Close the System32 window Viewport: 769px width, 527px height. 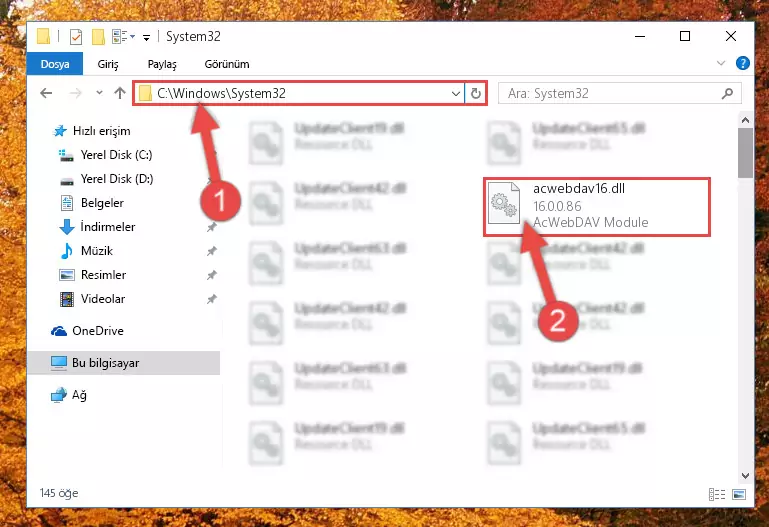[731, 36]
